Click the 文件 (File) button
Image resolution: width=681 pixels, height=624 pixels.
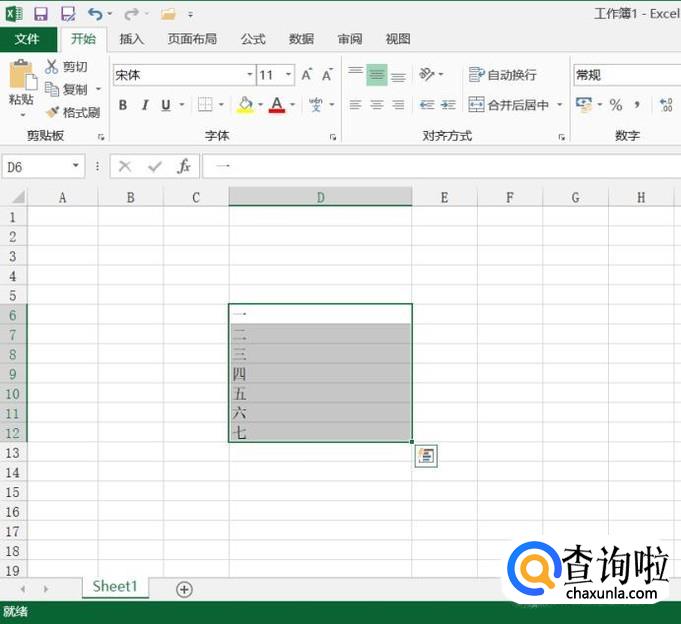(x=28, y=39)
